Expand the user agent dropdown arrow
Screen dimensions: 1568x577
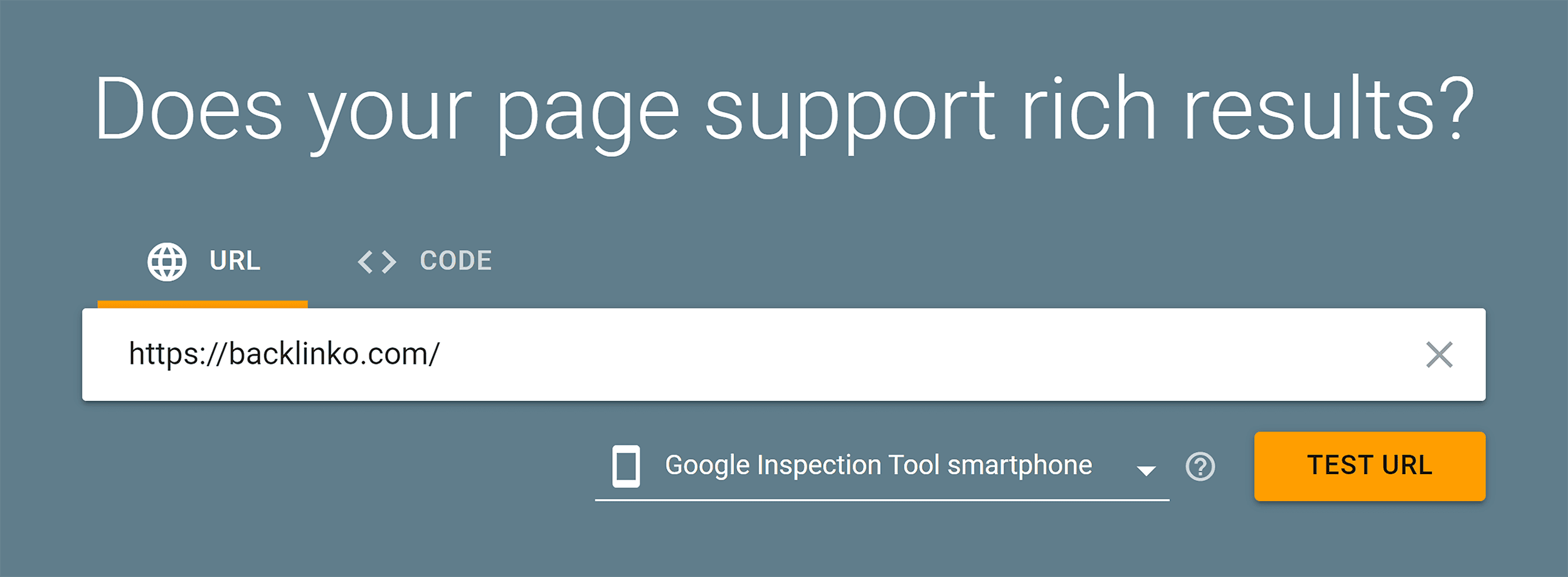click(x=1147, y=471)
